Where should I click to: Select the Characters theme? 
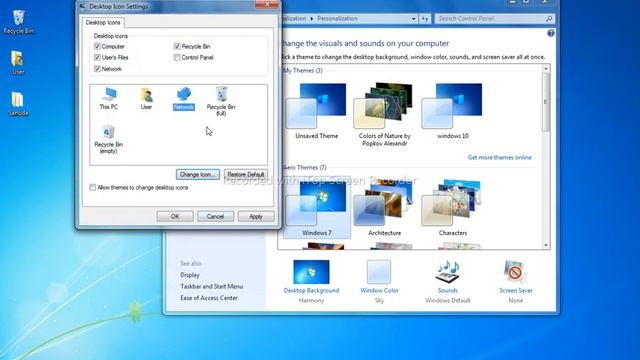[x=452, y=208]
